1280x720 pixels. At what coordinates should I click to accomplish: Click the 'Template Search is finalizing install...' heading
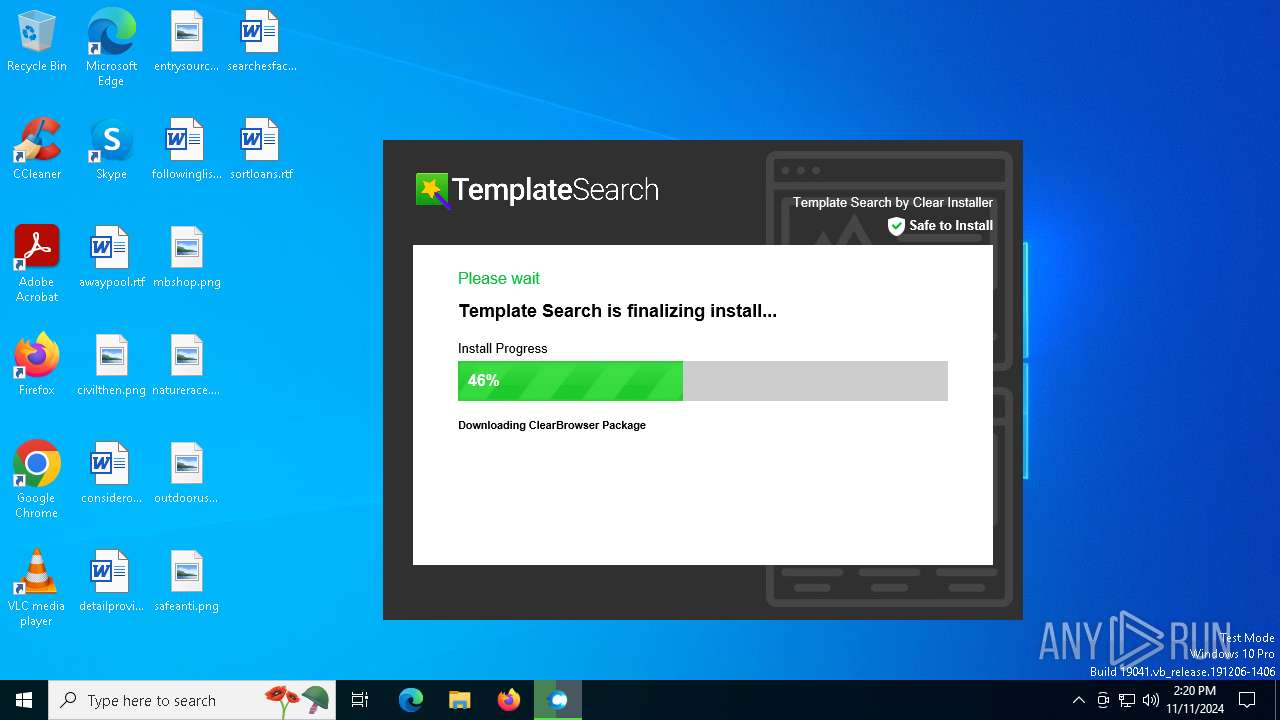tap(617, 311)
